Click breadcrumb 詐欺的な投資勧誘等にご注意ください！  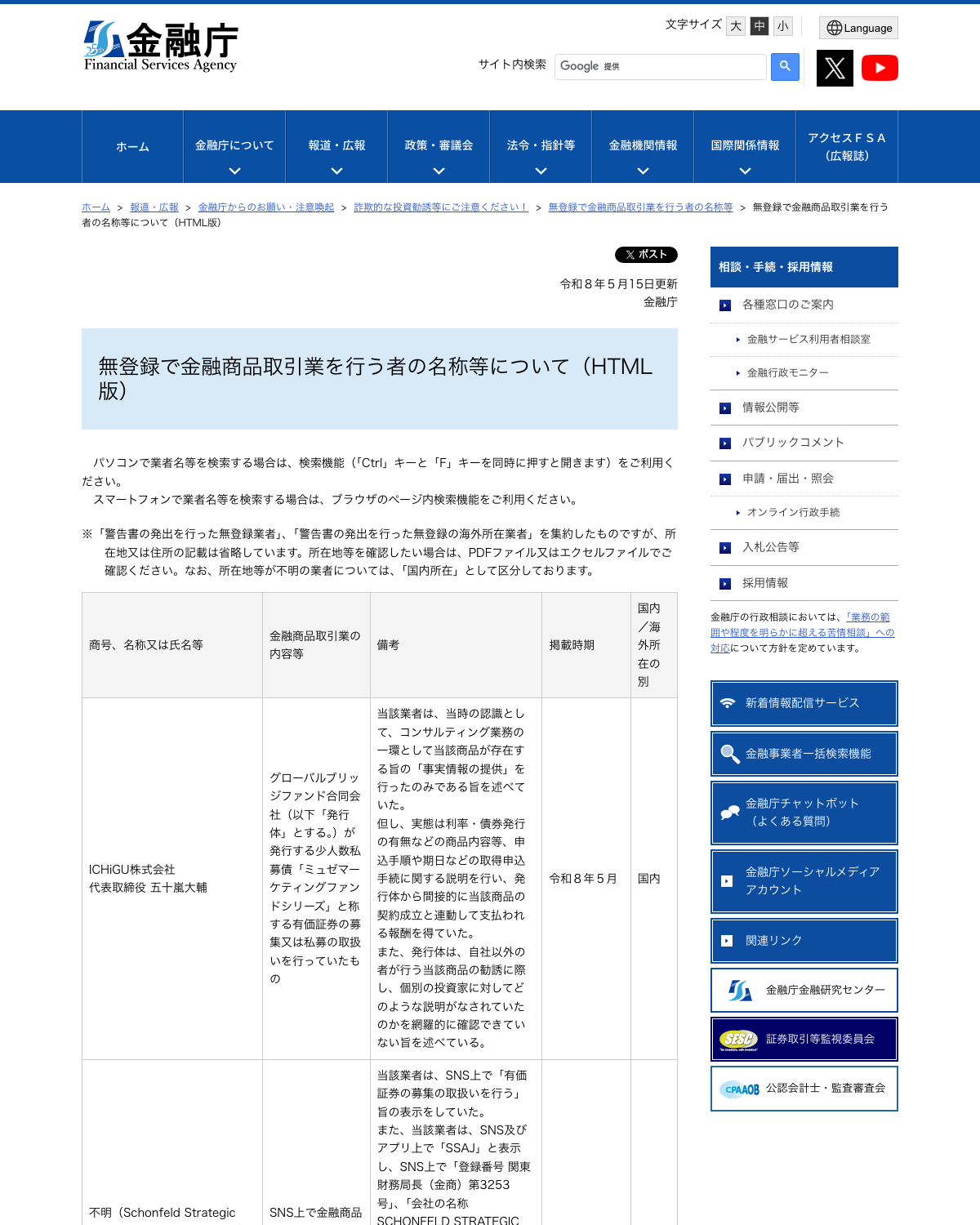[x=441, y=207]
